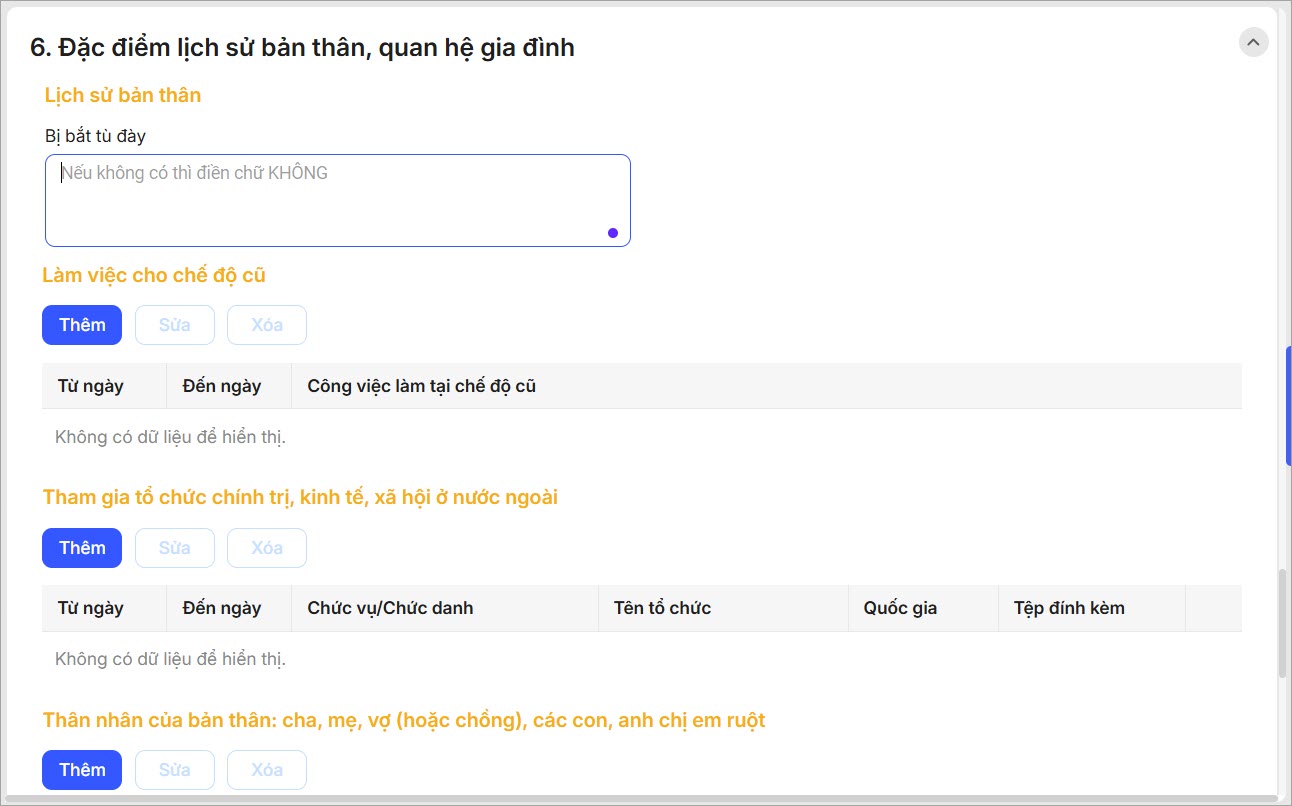
Task: Click 'Đến ngày' header in old regime table
Action: [222, 386]
